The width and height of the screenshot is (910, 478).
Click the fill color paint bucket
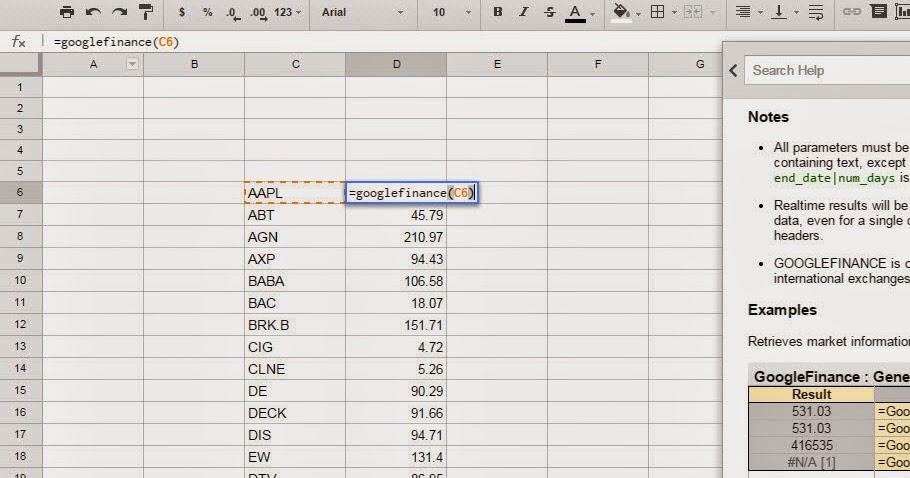[x=622, y=13]
